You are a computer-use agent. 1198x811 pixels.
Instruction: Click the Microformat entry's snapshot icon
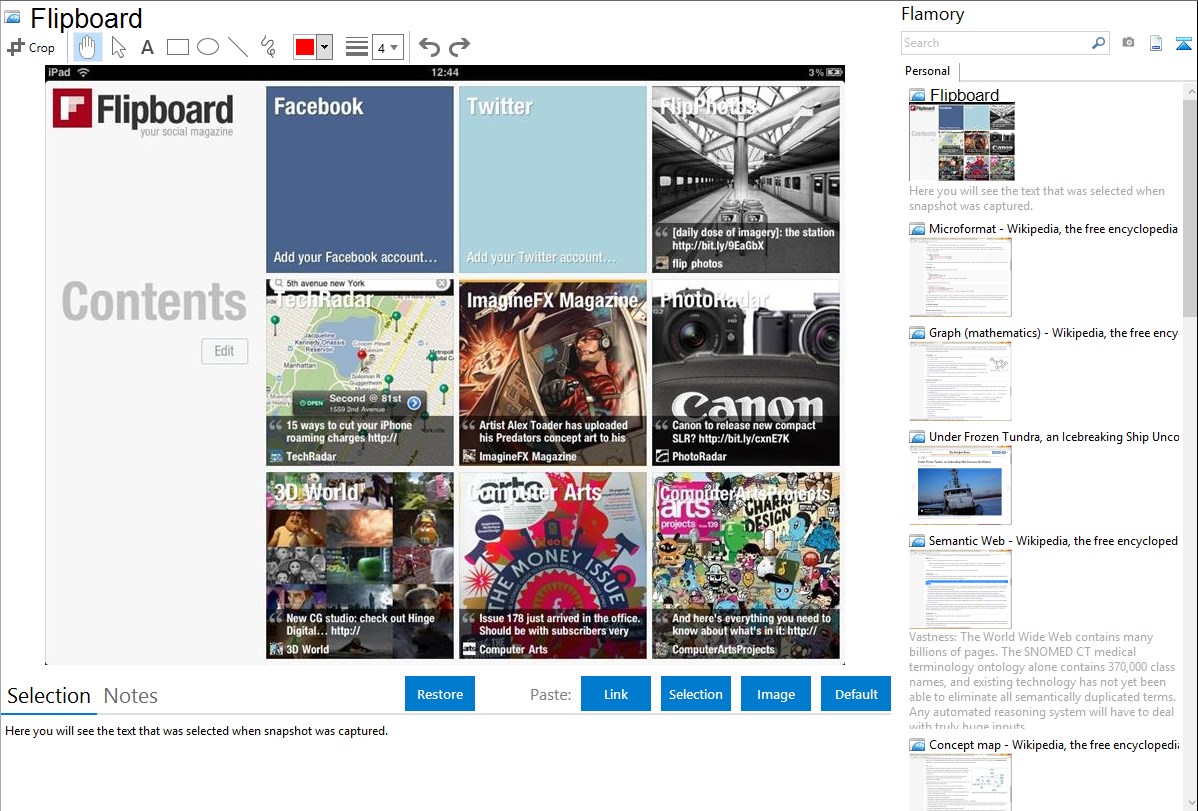(917, 229)
